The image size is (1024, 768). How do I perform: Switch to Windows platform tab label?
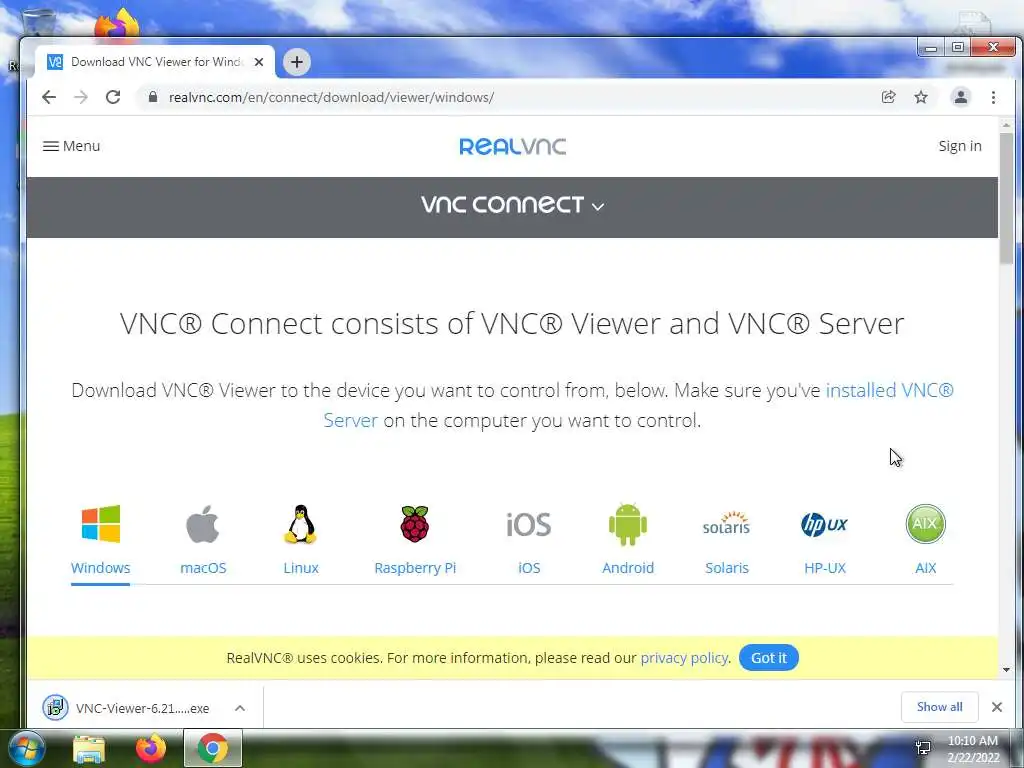101,568
